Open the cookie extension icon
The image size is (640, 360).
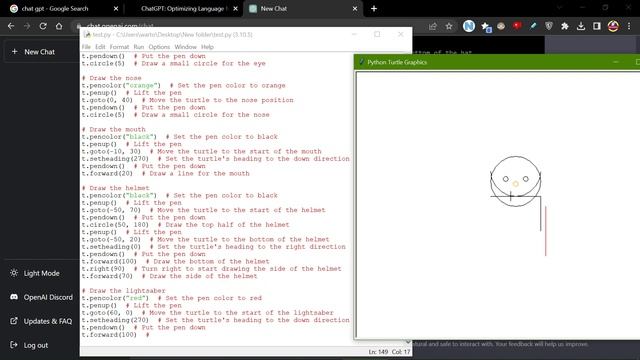click(501, 26)
